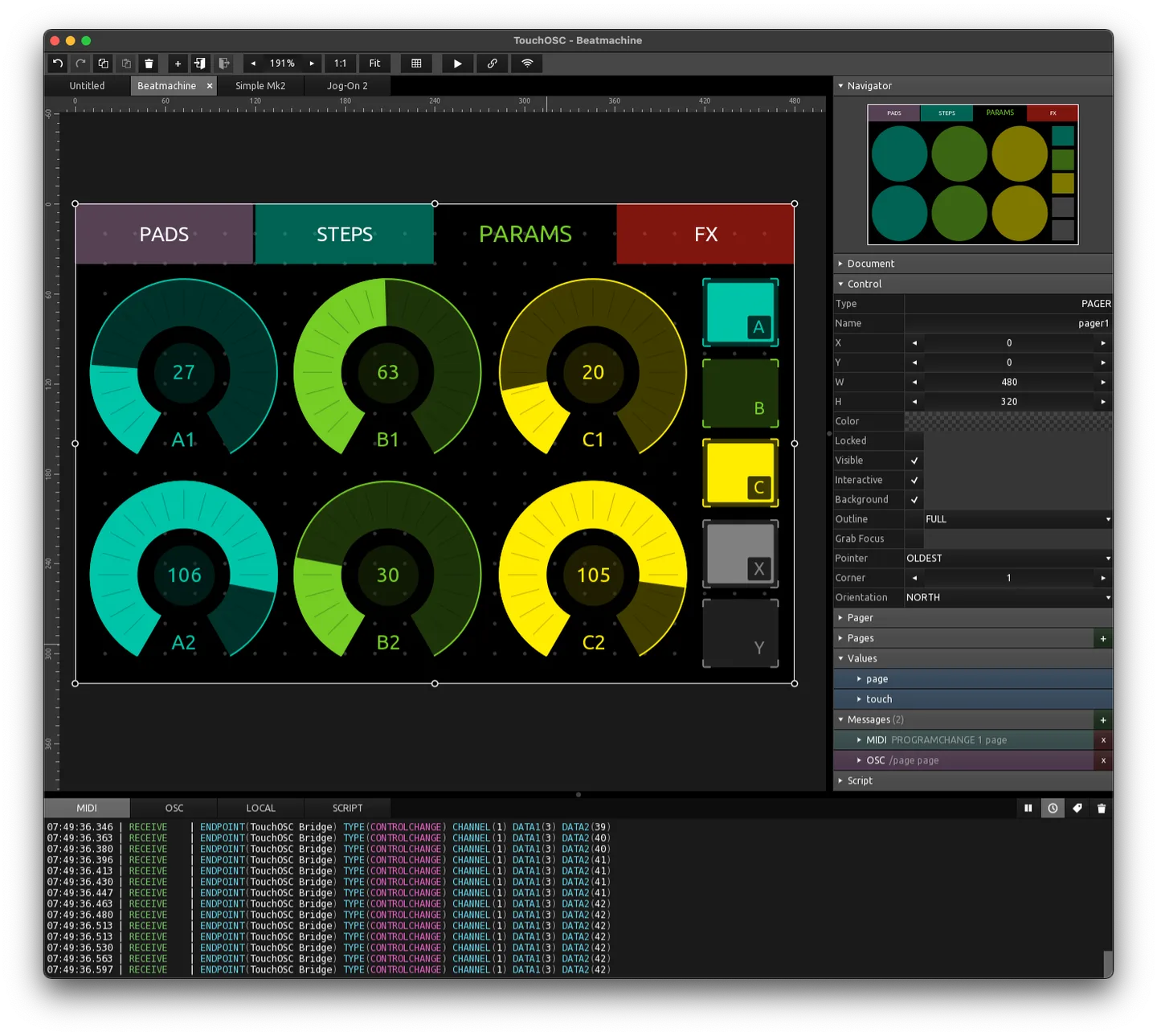Toggle the grid icon in toolbar
1157x1036 pixels.
tap(416, 63)
